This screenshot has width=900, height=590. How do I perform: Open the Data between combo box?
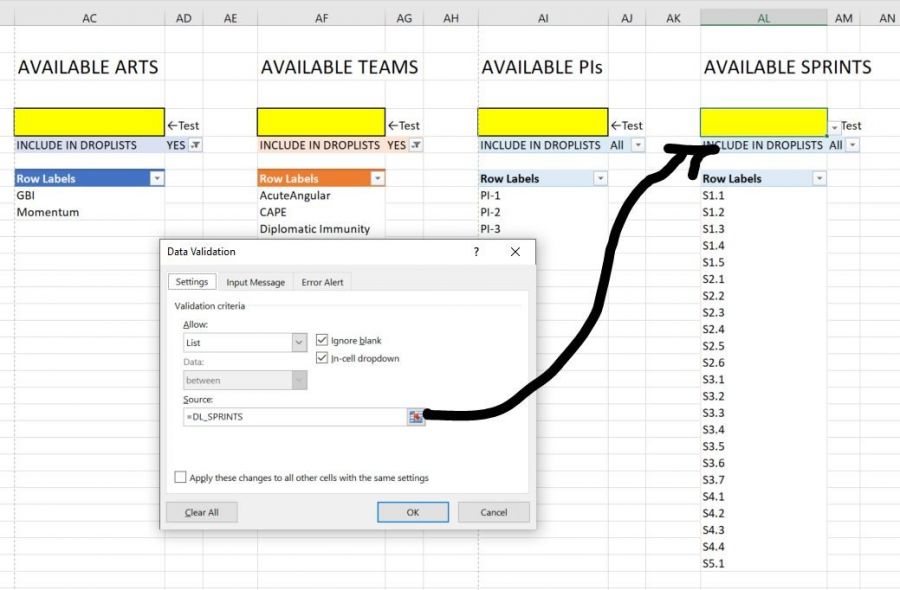245,380
